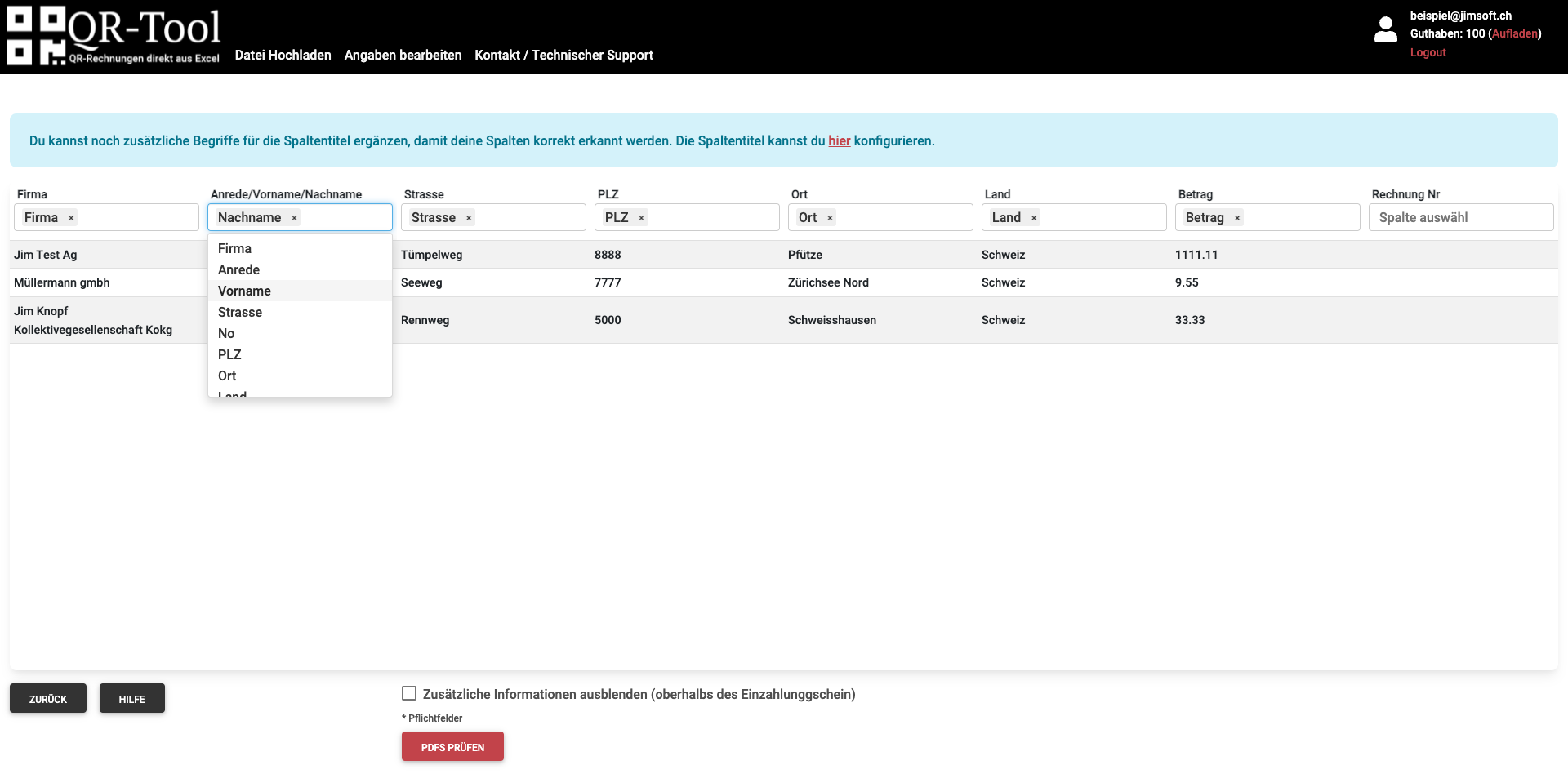This screenshot has width=1568, height=774.
Task: Remove the PLZ tag with its x
Action: tap(641, 218)
